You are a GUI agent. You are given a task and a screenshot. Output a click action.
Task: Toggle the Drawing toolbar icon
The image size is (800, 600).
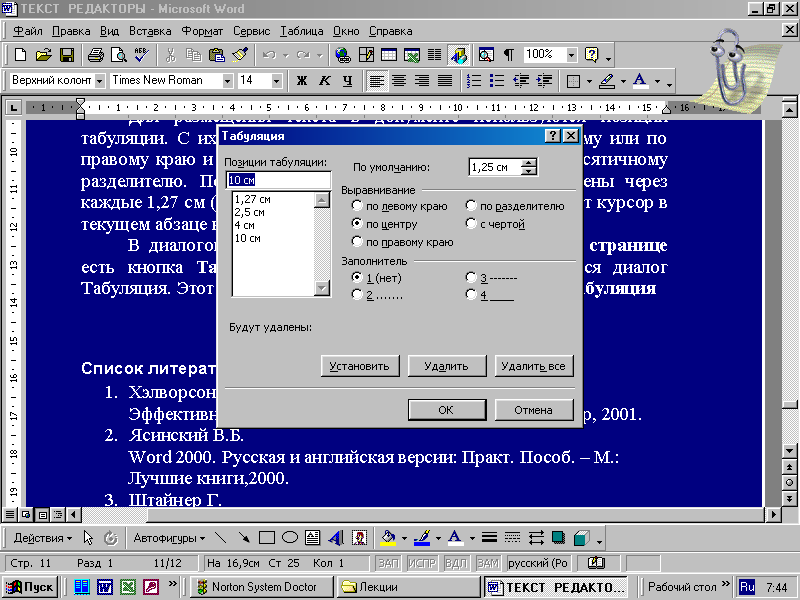(x=458, y=54)
